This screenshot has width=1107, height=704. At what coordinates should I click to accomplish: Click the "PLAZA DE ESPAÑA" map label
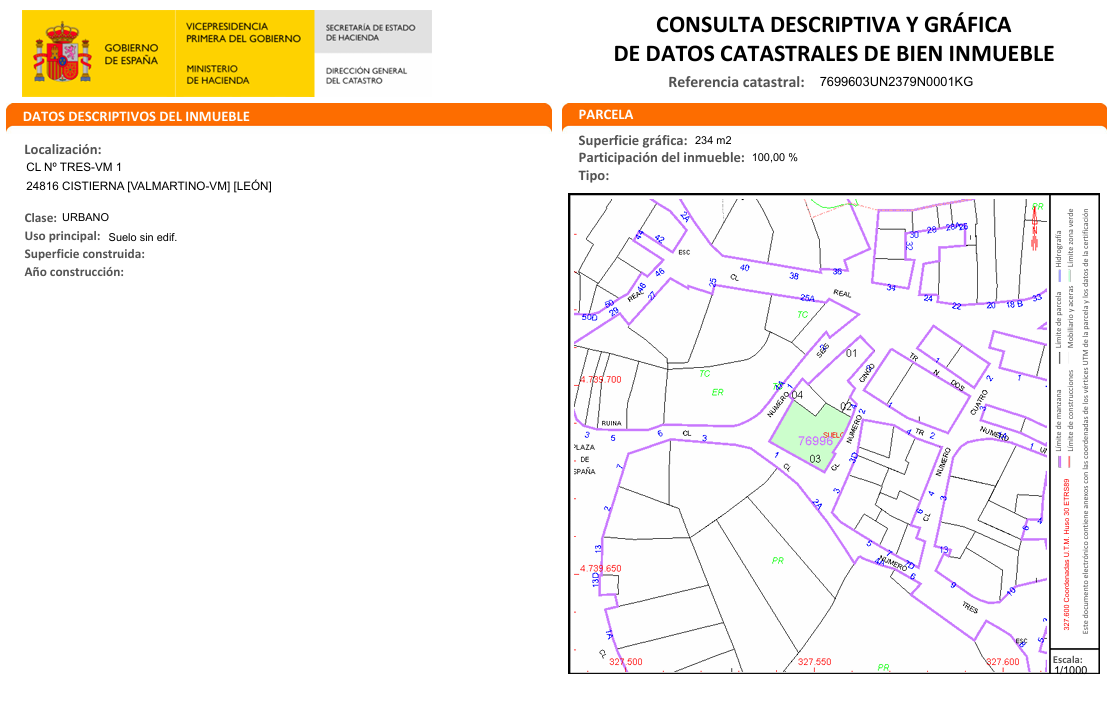(584, 460)
